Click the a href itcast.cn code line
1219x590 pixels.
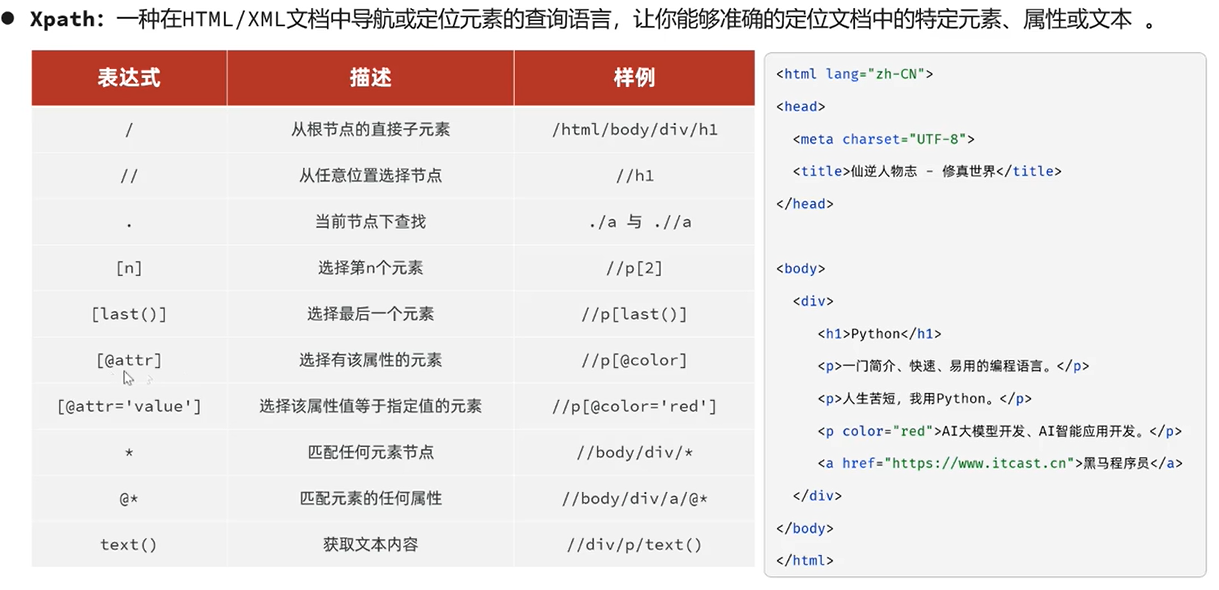pos(999,463)
